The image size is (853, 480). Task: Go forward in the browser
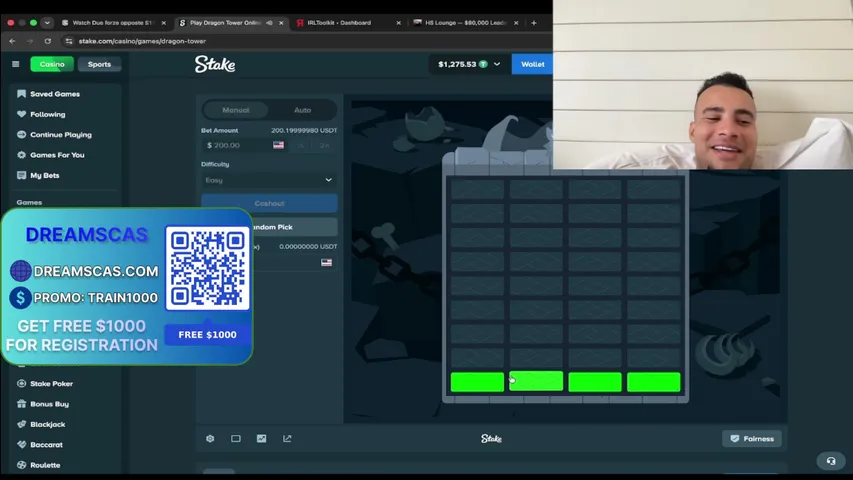click(30, 41)
